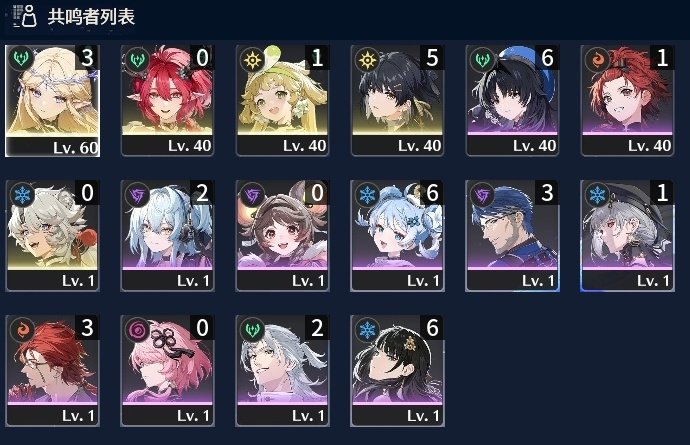Select the black-haired Spectro character with number 5
Viewport: 690px width, 445px height.
pyautogui.click(x=397, y=101)
